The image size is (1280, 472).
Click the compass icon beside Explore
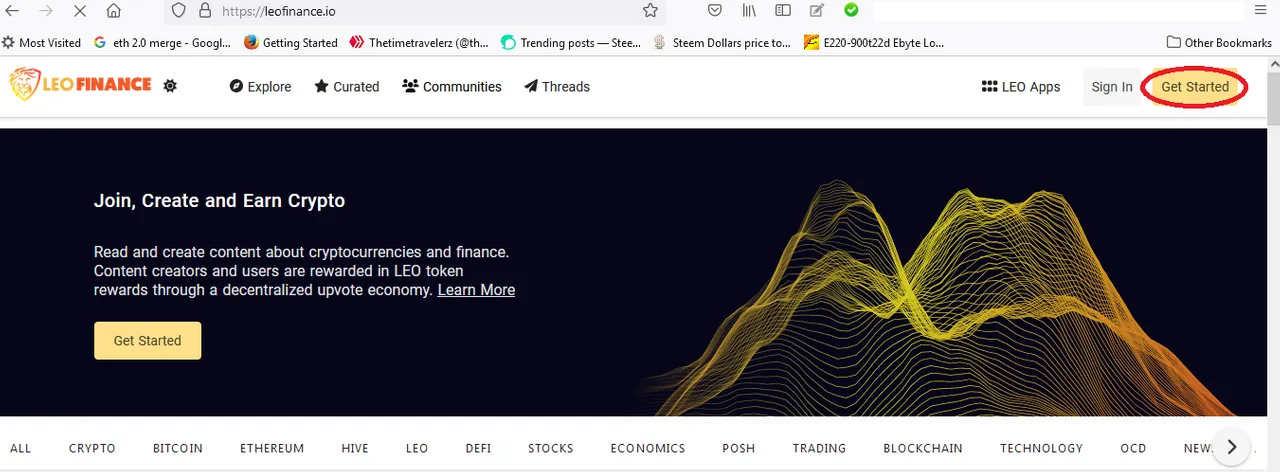pos(236,86)
